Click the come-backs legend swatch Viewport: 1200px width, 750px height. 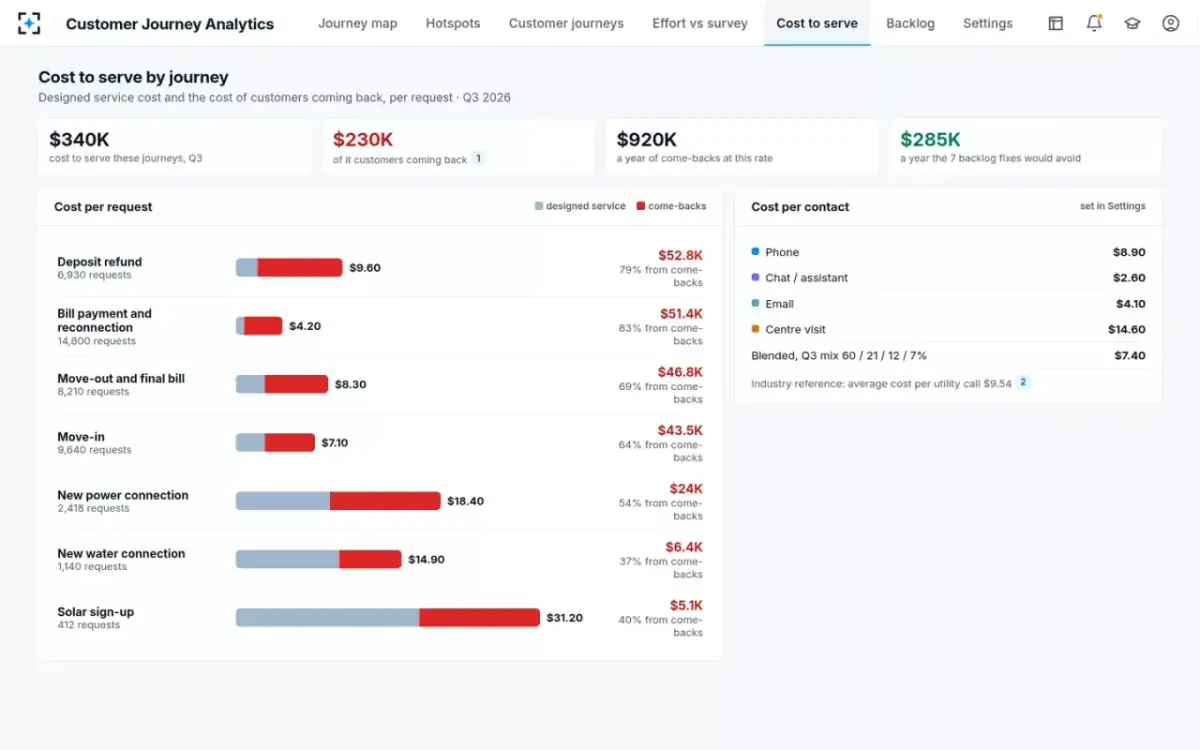pos(640,206)
